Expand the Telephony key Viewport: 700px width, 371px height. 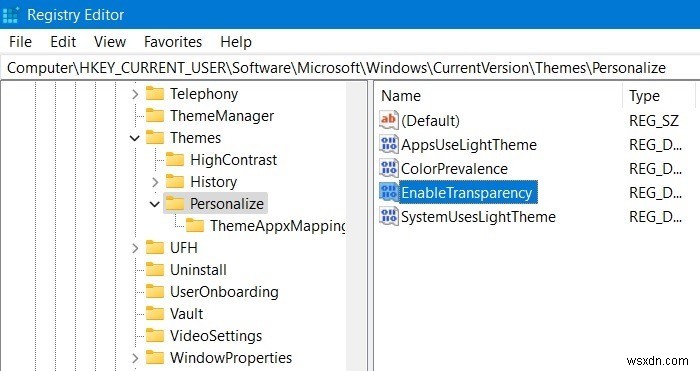[x=135, y=94]
